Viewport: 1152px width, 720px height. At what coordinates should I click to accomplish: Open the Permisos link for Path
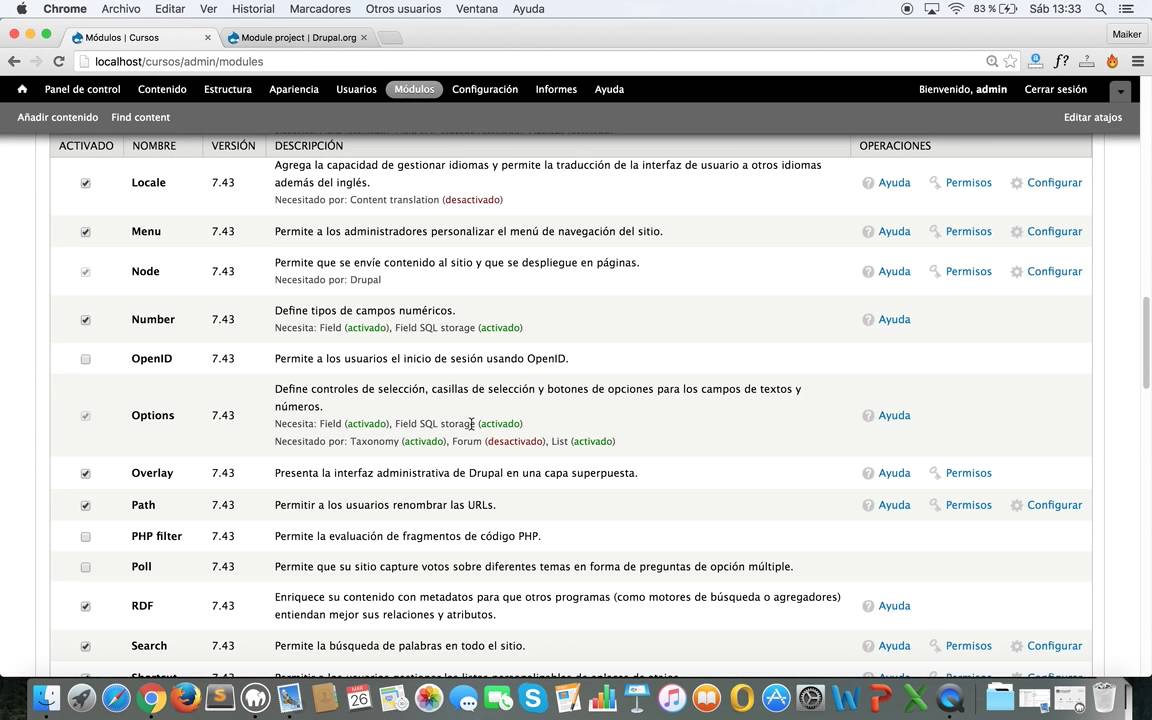coord(968,505)
